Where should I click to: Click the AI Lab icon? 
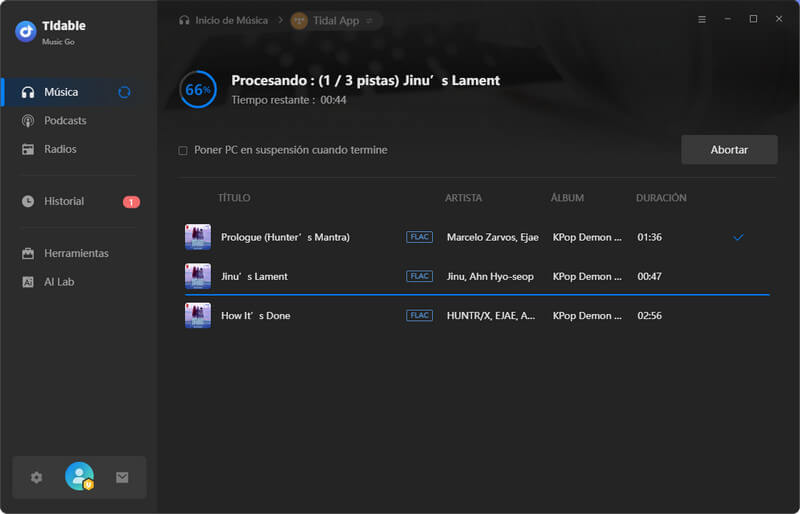[28, 282]
